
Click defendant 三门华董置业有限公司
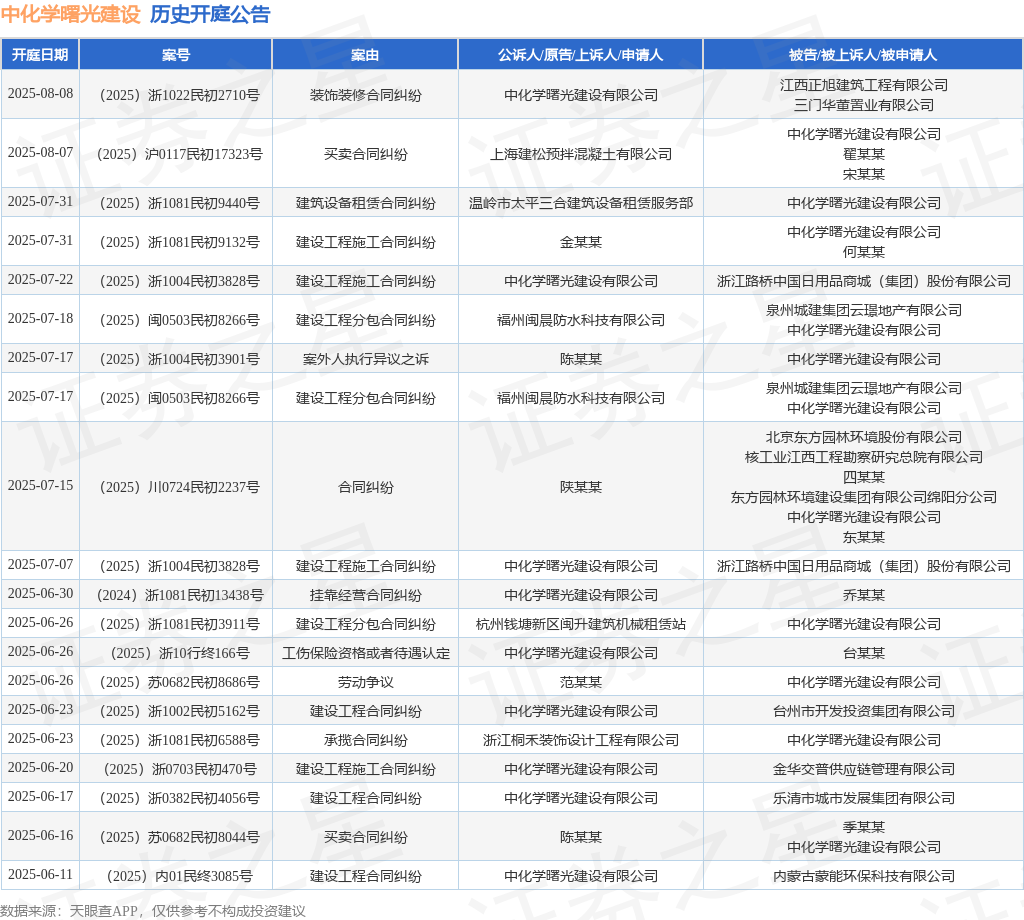pyautogui.click(x=863, y=105)
